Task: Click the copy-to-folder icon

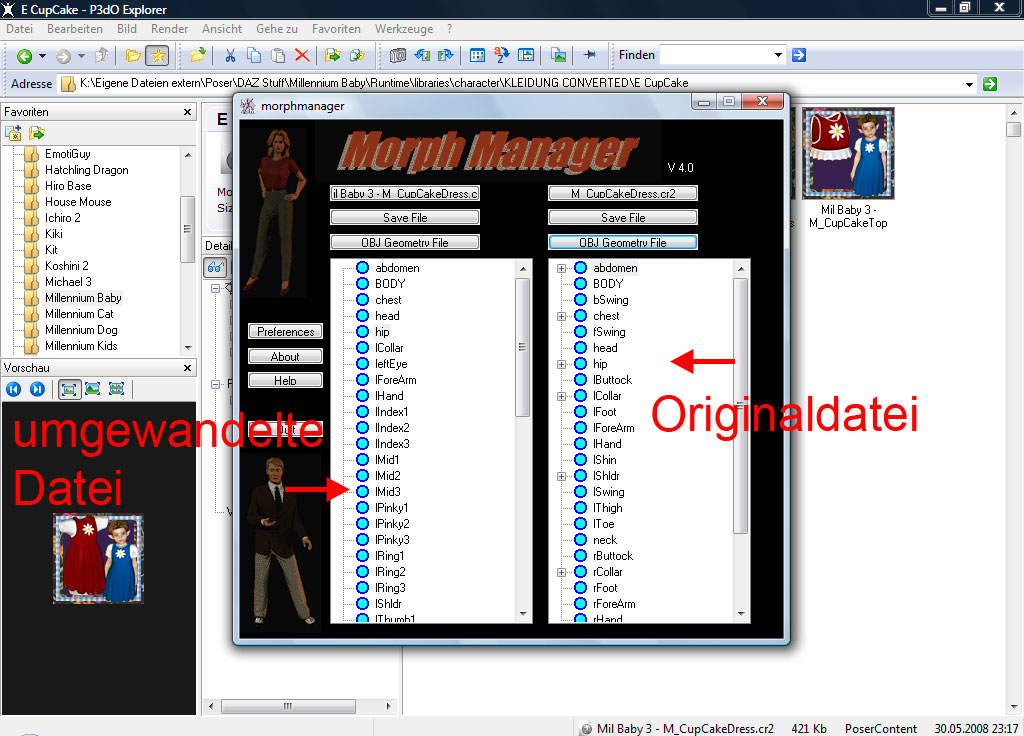Action: (x=332, y=56)
